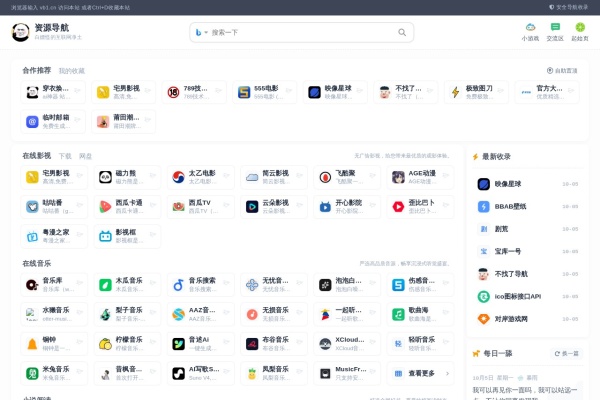
Task: Open 宅男影视 in 在线影视 section
Action: click(54, 177)
